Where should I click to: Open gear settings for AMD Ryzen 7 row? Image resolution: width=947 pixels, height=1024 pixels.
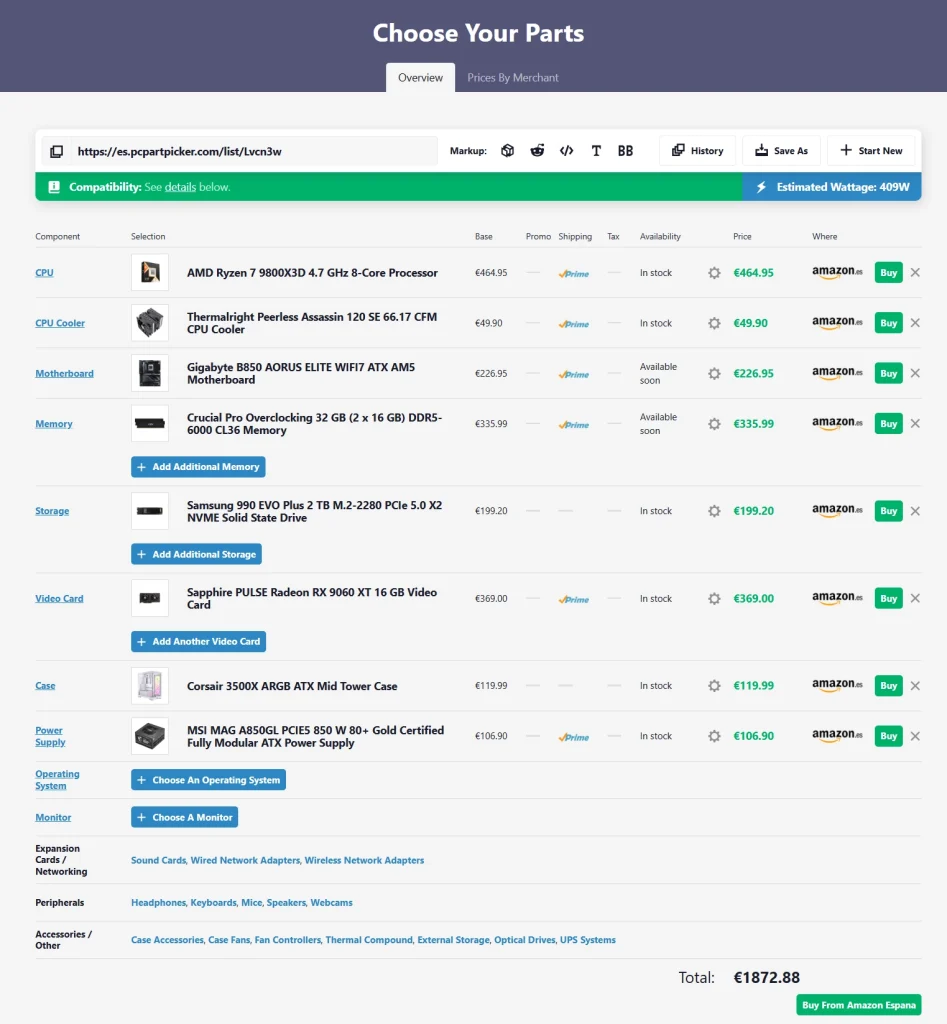pyautogui.click(x=714, y=273)
